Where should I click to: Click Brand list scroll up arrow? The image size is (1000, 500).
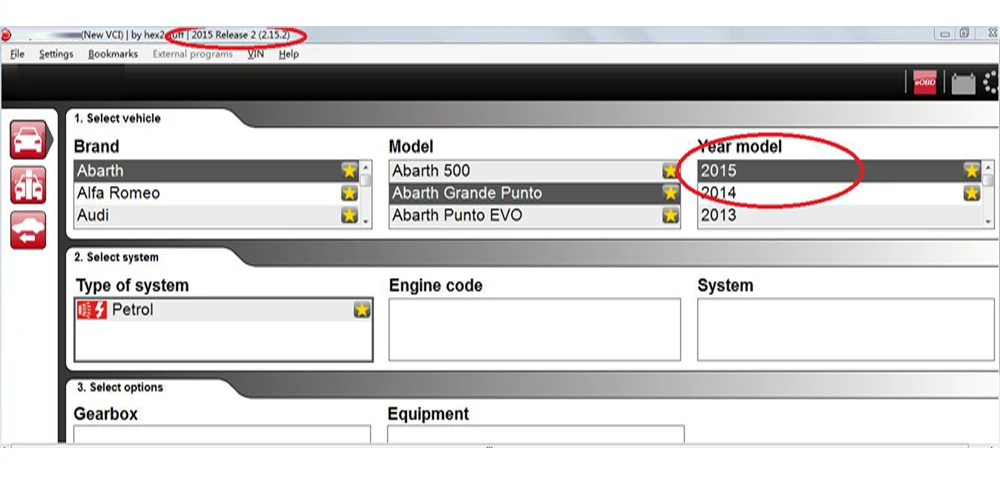pyautogui.click(x=366, y=166)
